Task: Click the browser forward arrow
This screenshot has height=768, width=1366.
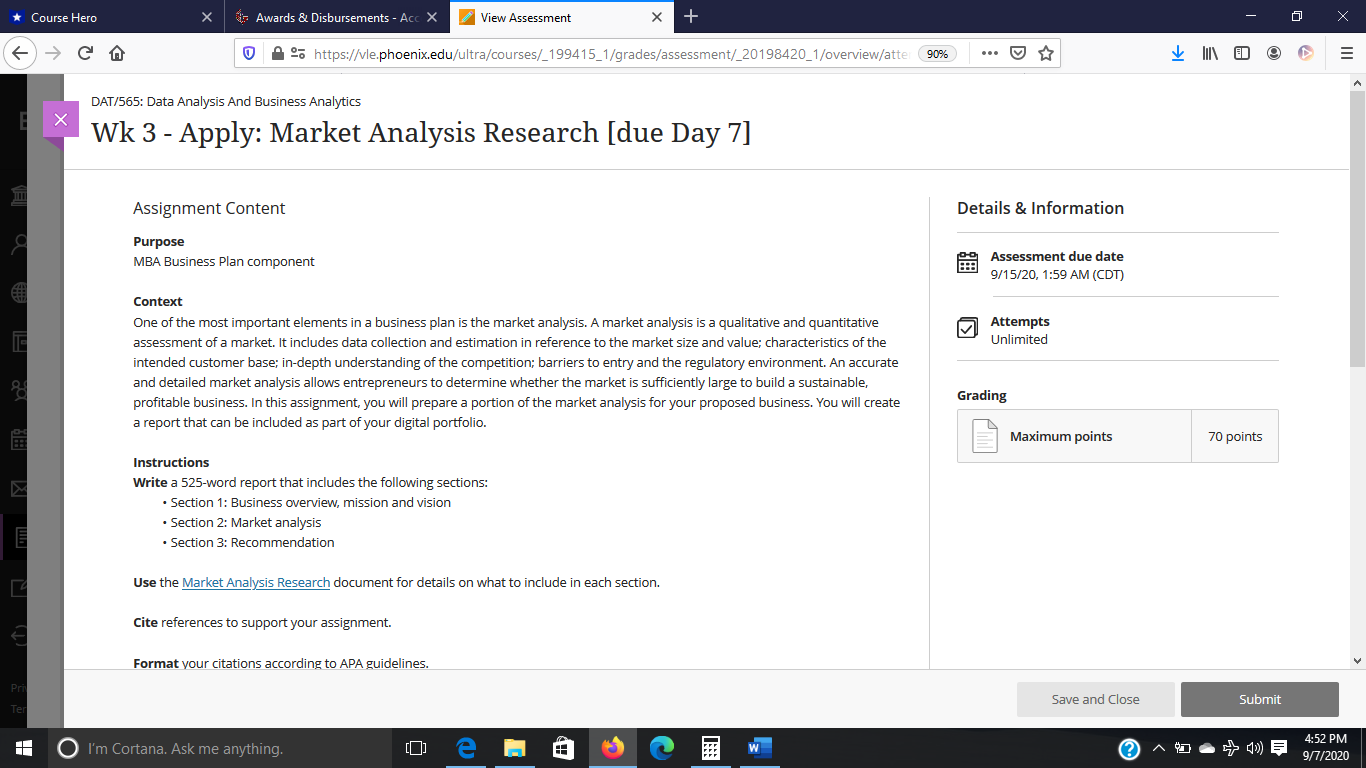Action: click(x=54, y=53)
